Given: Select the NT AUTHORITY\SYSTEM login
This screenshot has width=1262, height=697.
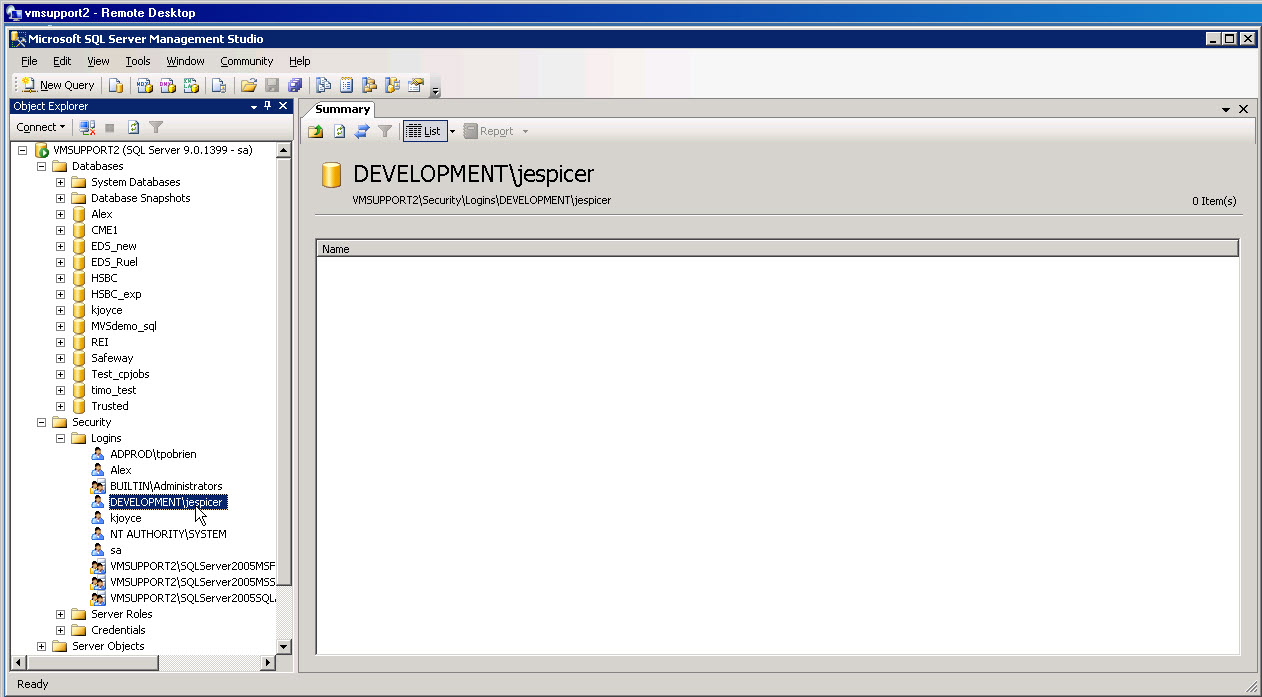Looking at the screenshot, I should (168, 534).
